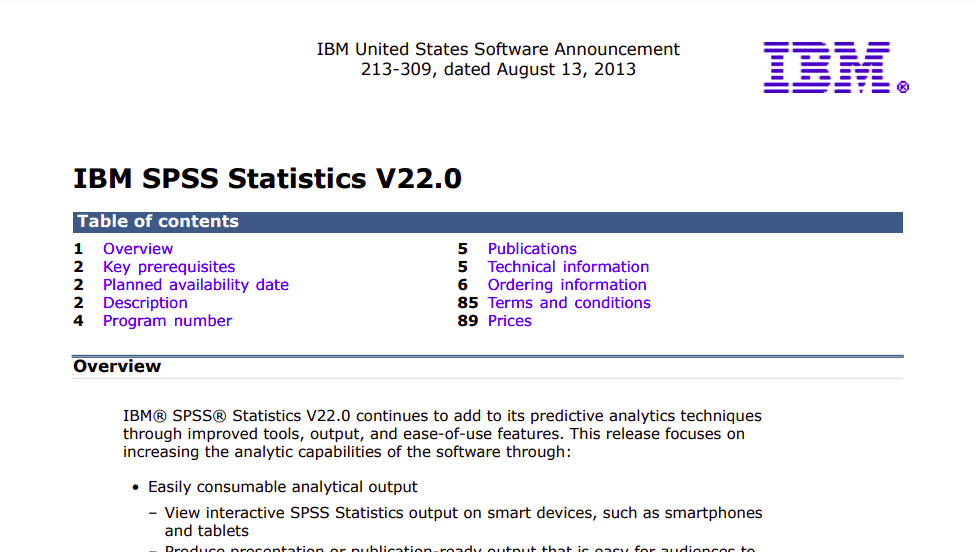
Task: Click the announcement date line 213-309
Action: point(497,69)
